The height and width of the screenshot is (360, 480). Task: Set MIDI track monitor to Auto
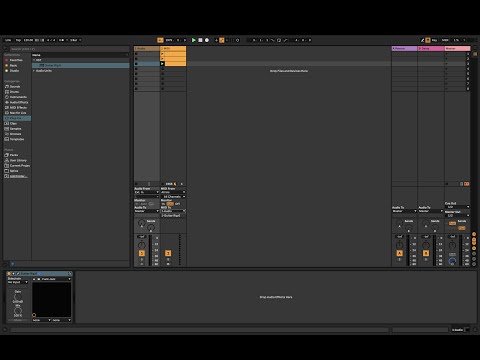click(x=170, y=204)
